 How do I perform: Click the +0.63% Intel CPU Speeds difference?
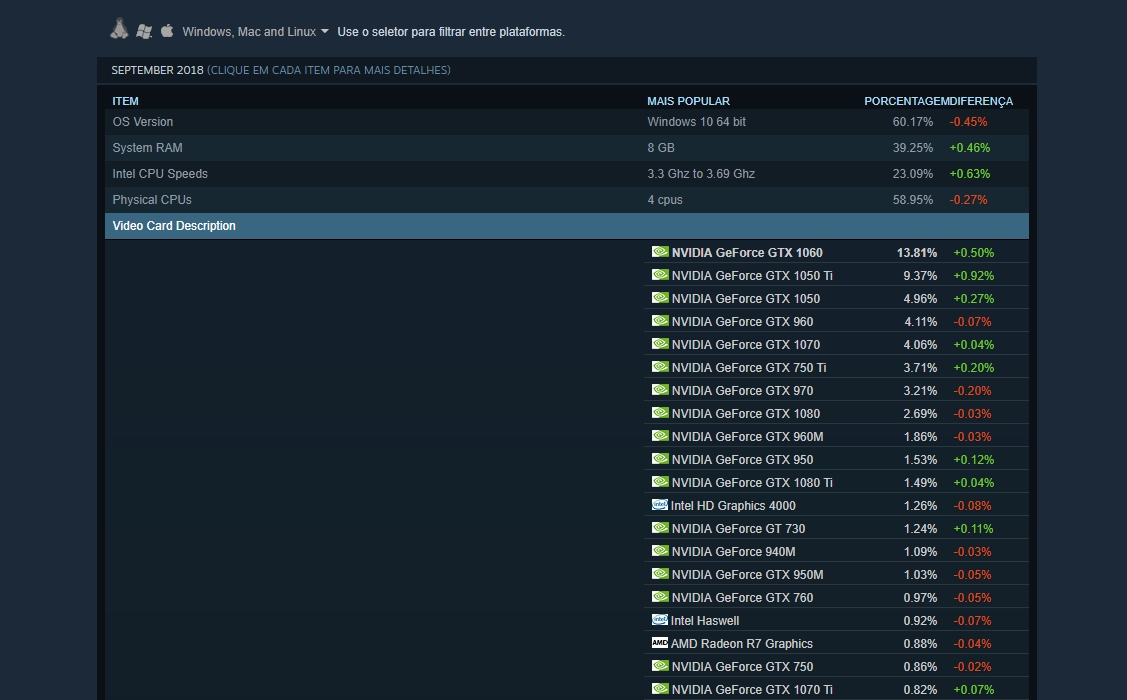point(970,174)
